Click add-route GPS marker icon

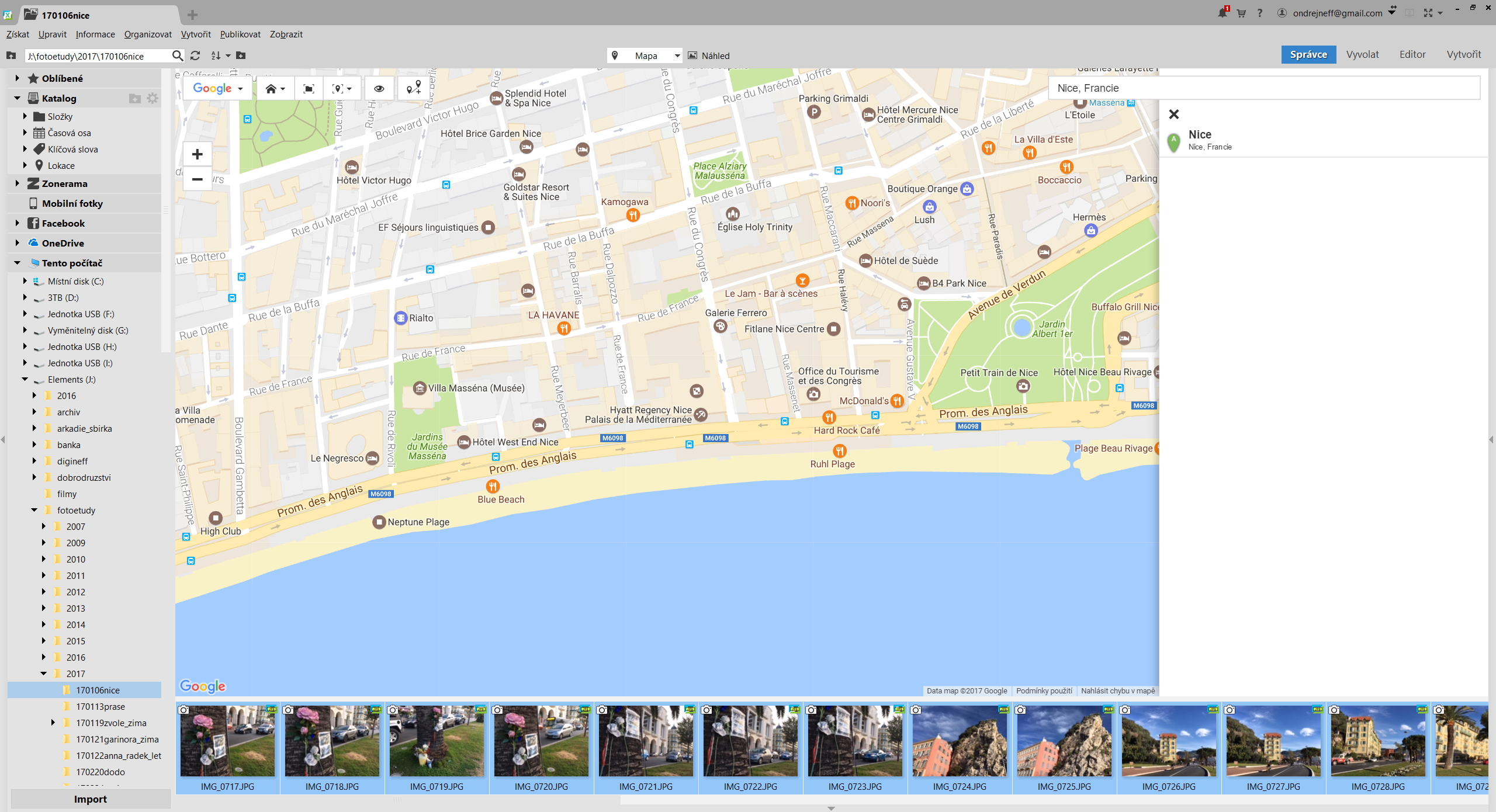(413, 88)
